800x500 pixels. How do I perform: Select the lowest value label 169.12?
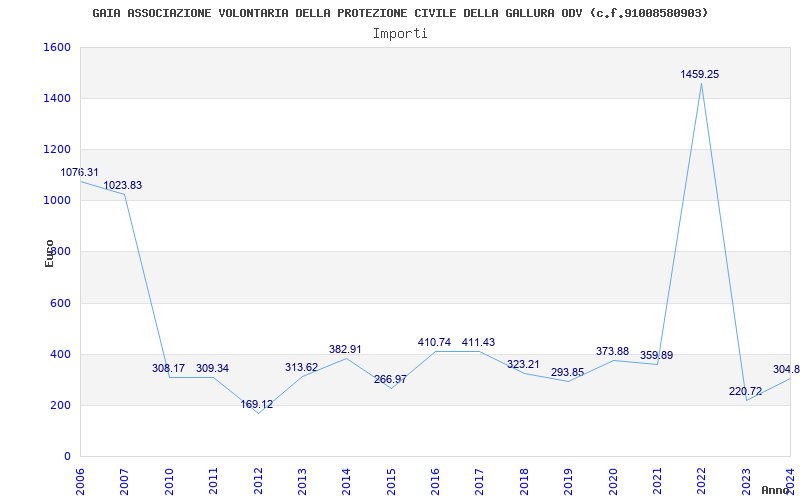tap(257, 405)
